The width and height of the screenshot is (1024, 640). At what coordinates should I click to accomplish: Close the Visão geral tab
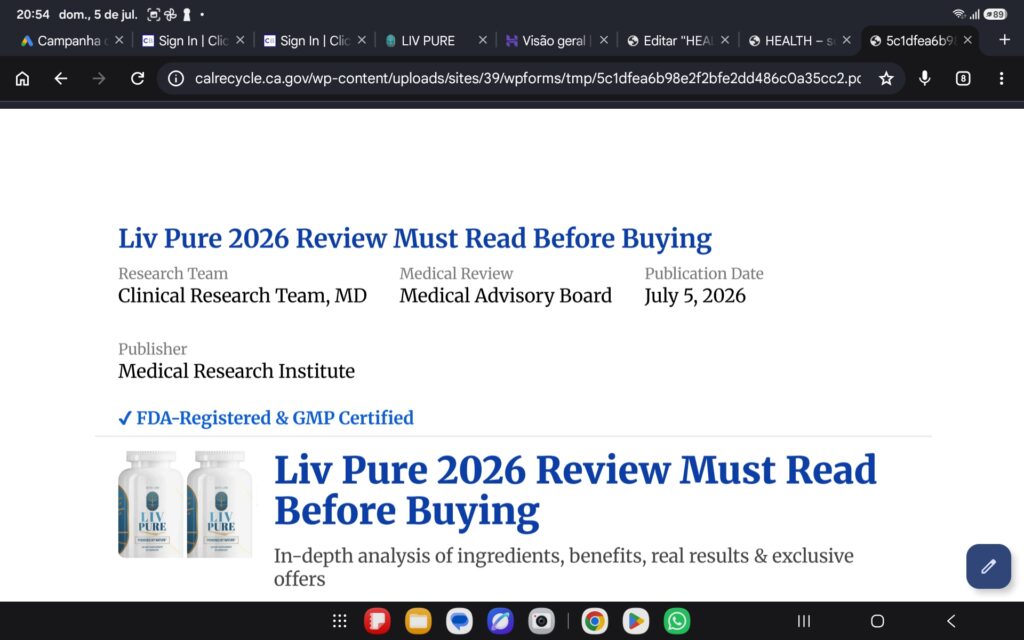tap(603, 40)
